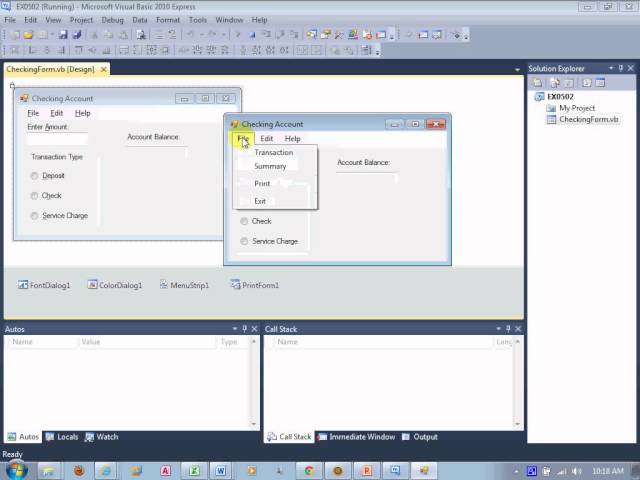Select EX0502 project in Solution Explorer
Screen dimensions: 640x480
tap(560, 96)
